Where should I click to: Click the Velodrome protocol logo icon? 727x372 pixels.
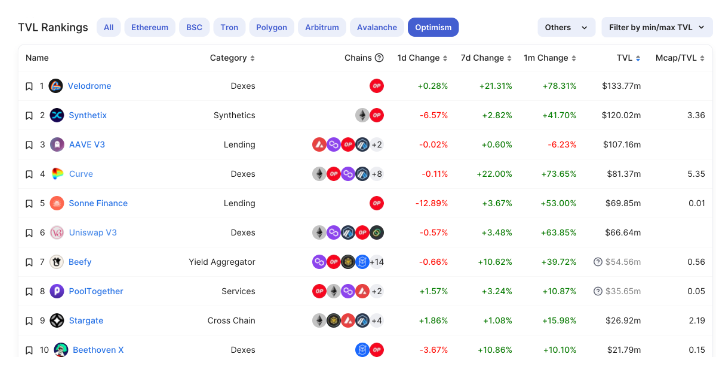[x=56, y=86]
